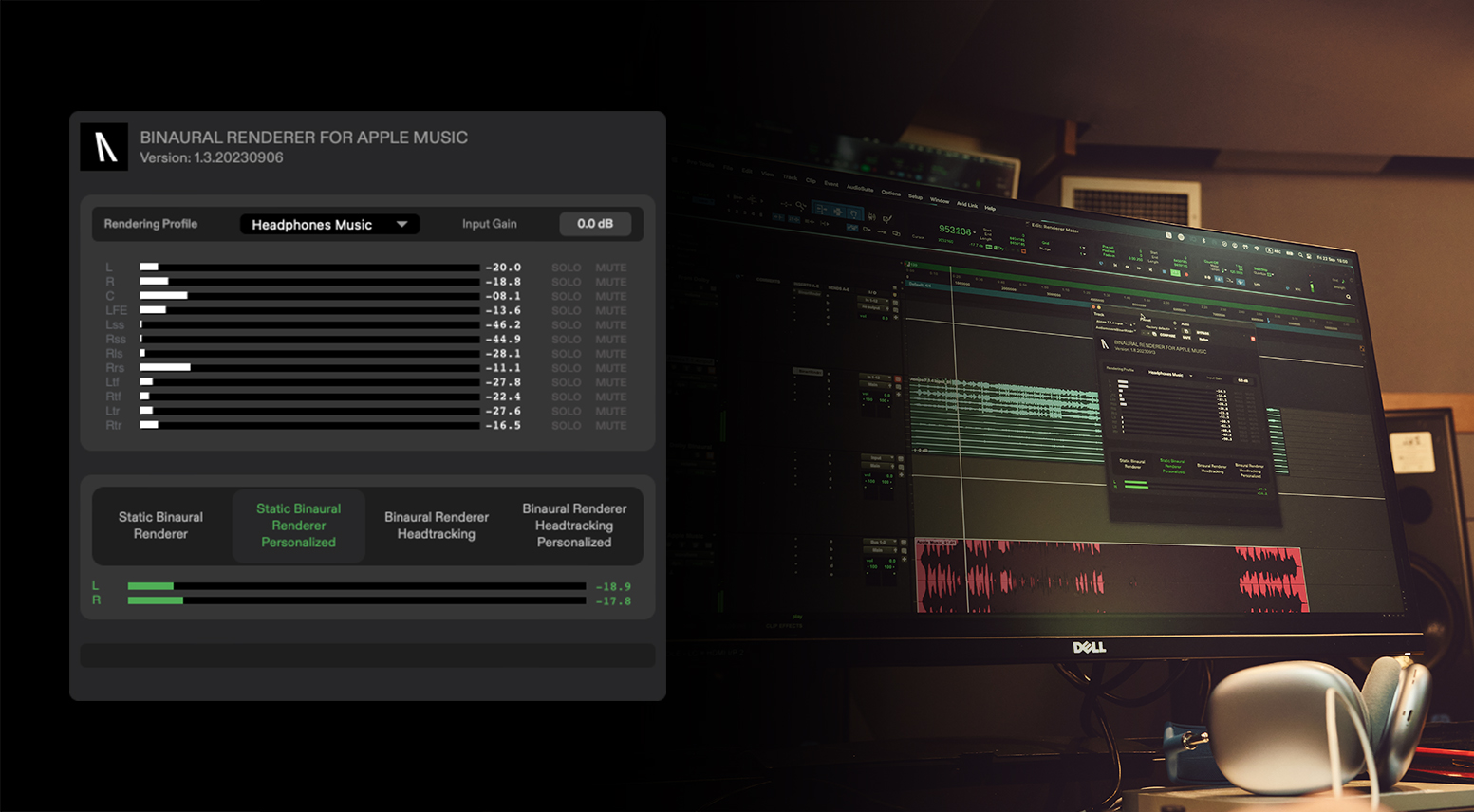
Task: Click the empty status bar at plugin bottom
Action: click(367, 655)
